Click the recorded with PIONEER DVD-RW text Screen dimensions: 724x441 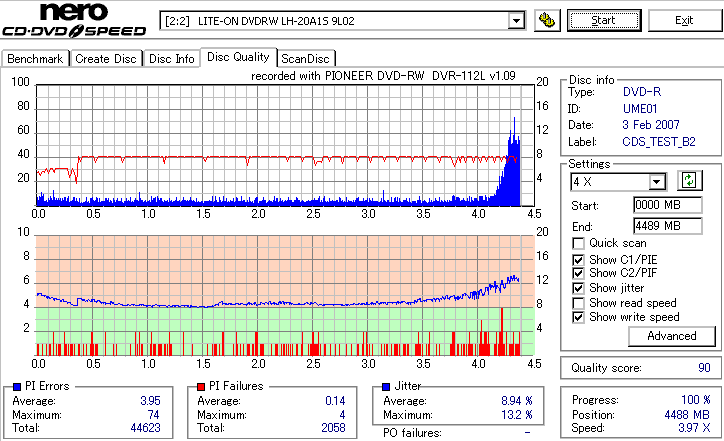click(x=383, y=76)
